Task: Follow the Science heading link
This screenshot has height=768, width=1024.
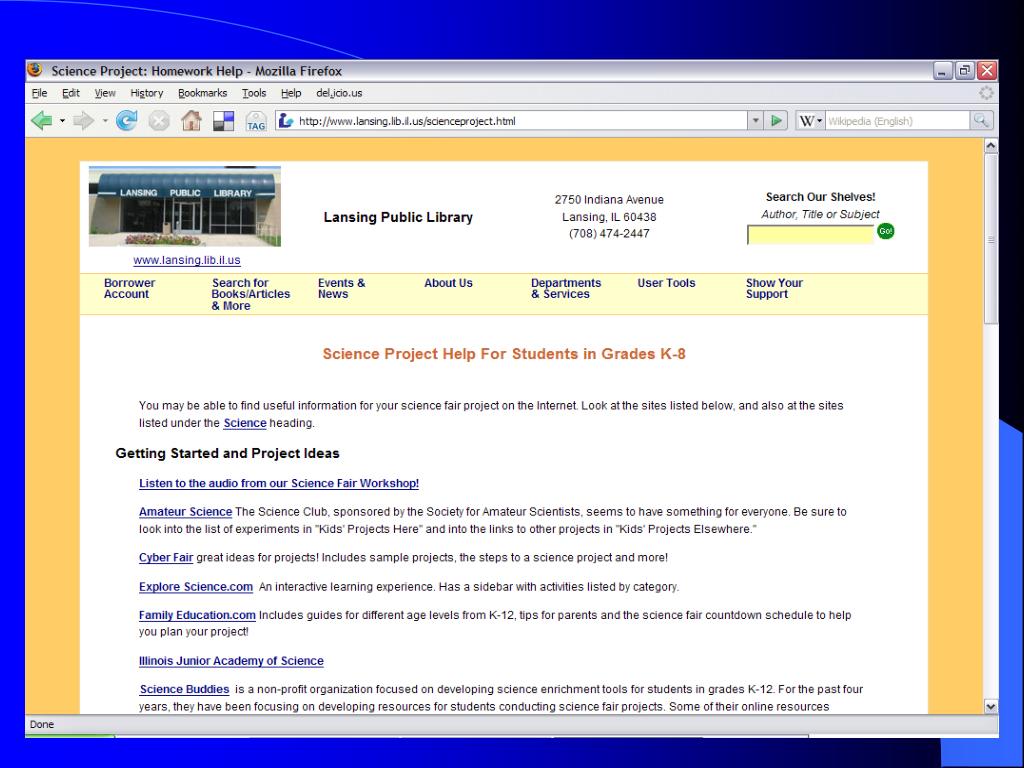Action: tap(245, 423)
